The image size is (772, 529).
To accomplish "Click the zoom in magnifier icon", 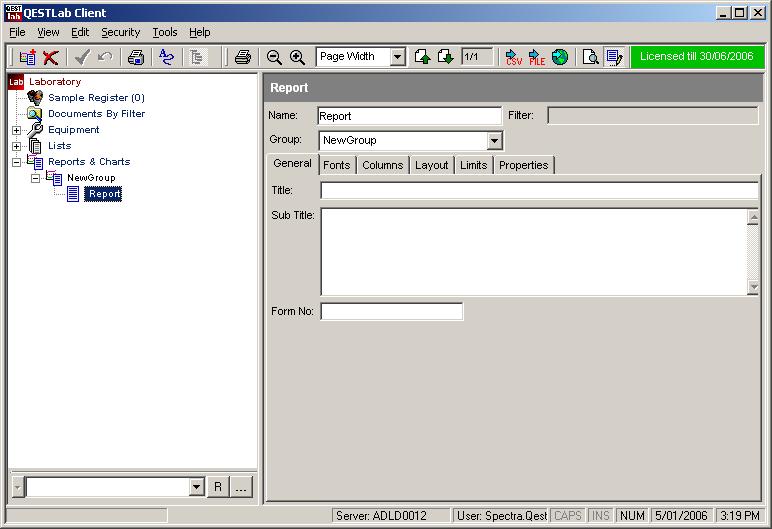I will click(297, 57).
